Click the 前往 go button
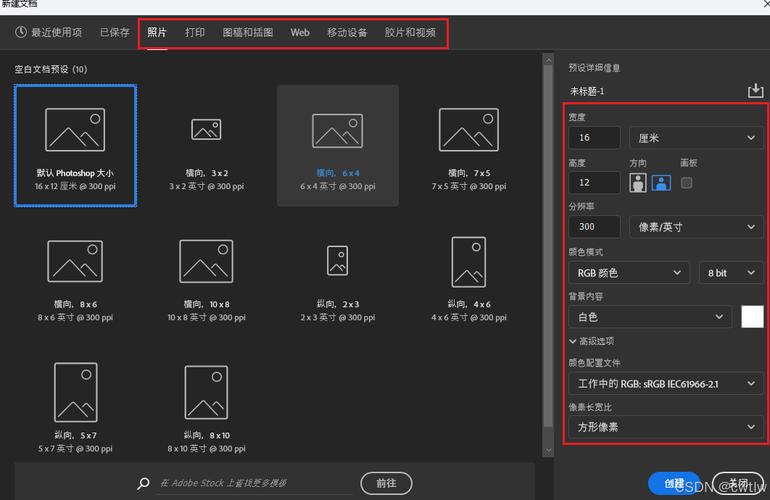 pos(386,483)
